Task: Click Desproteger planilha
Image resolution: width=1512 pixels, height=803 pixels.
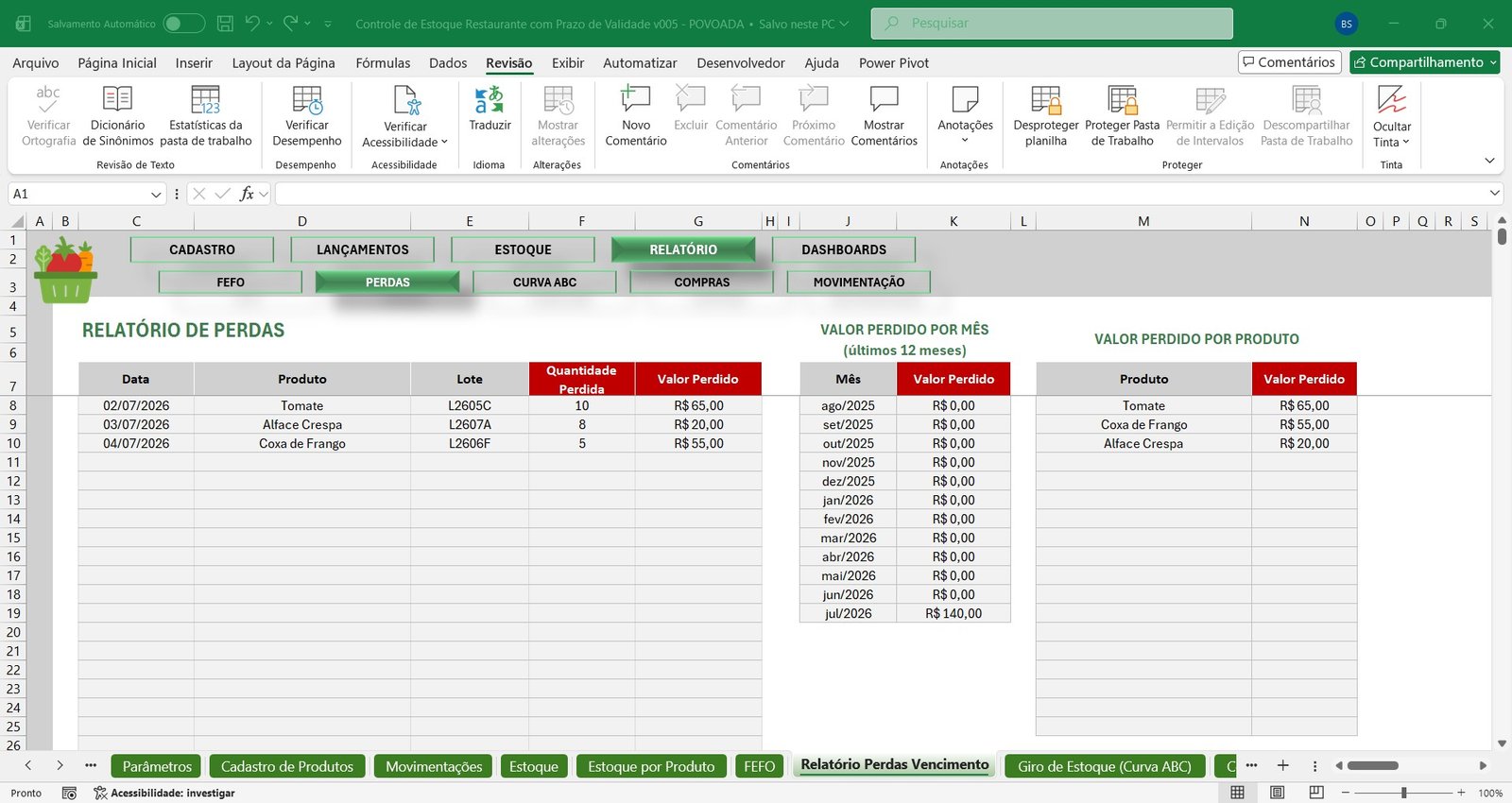Action: coord(1045,115)
